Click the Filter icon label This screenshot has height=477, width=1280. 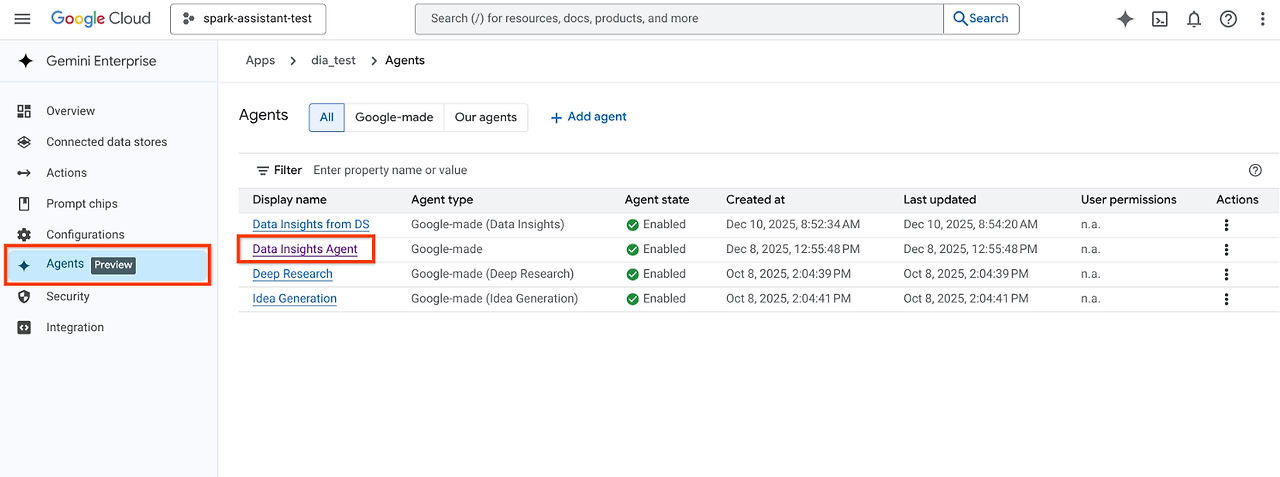point(279,170)
